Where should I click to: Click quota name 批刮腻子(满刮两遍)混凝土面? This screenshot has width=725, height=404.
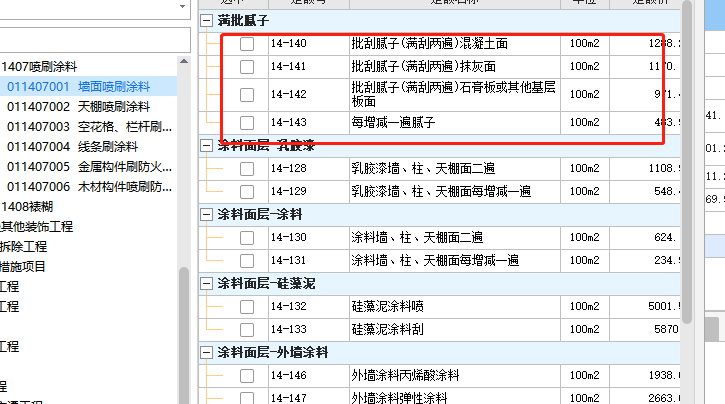pos(430,43)
